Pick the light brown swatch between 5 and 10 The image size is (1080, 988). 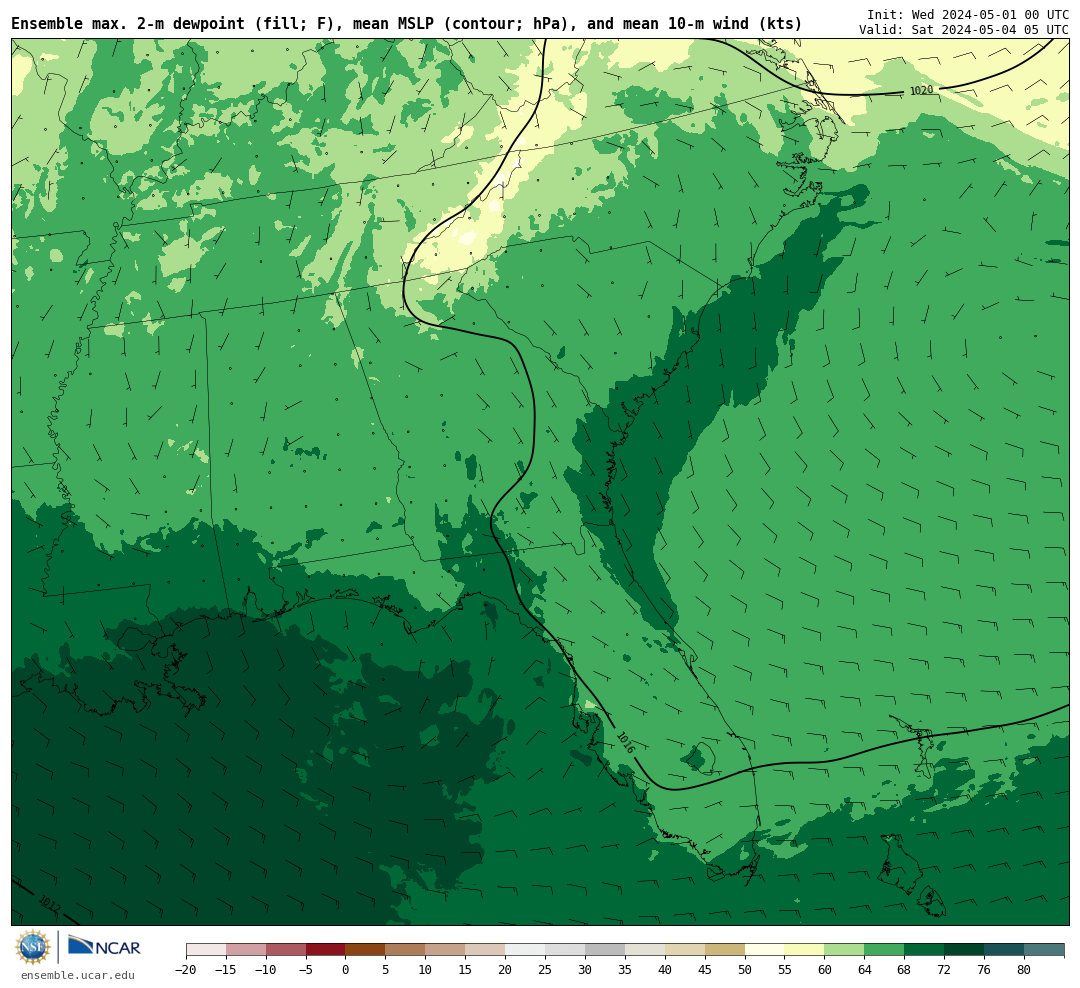pyautogui.click(x=406, y=950)
